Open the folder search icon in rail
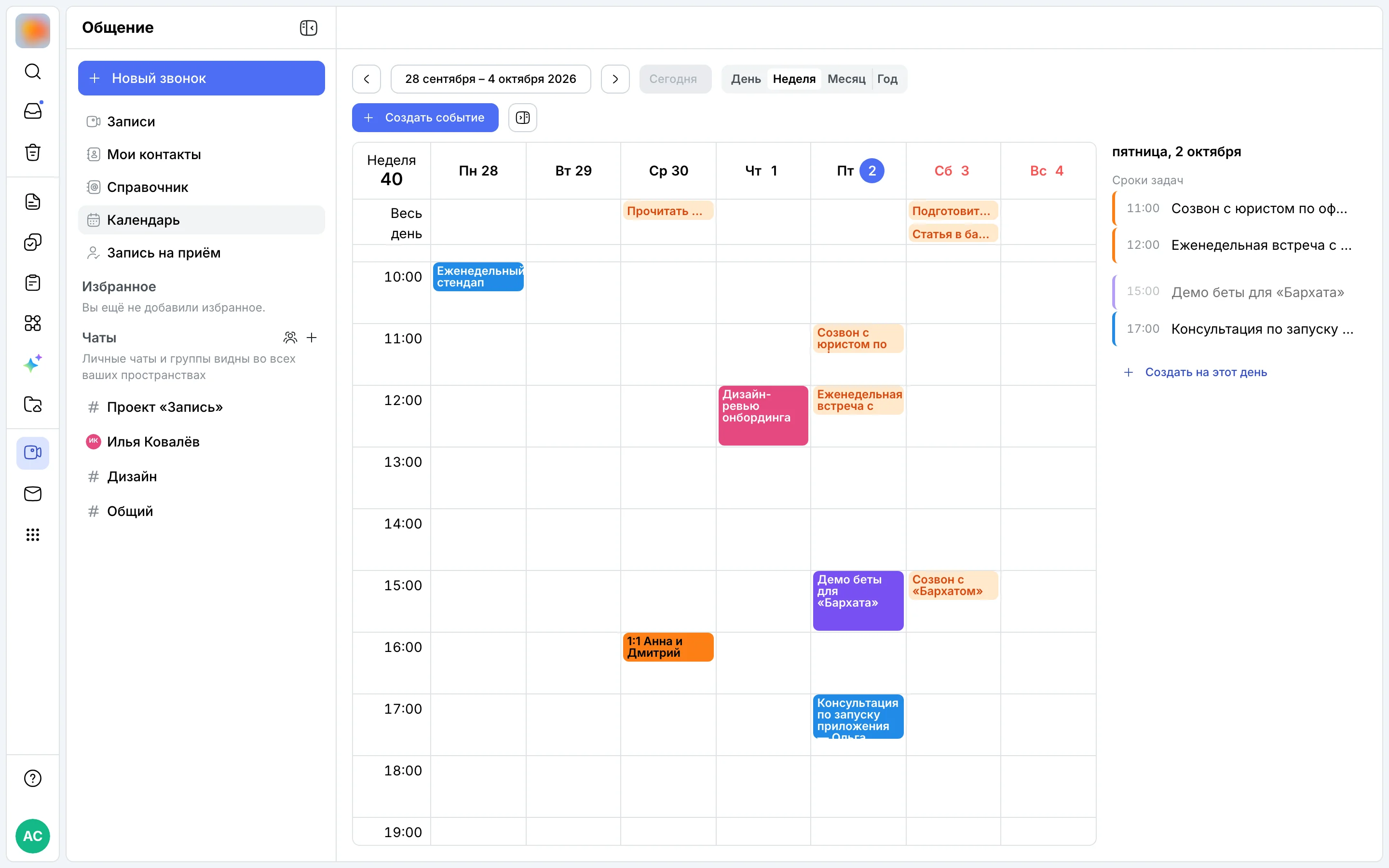This screenshot has width=1389, height=868. coord(33,405)
